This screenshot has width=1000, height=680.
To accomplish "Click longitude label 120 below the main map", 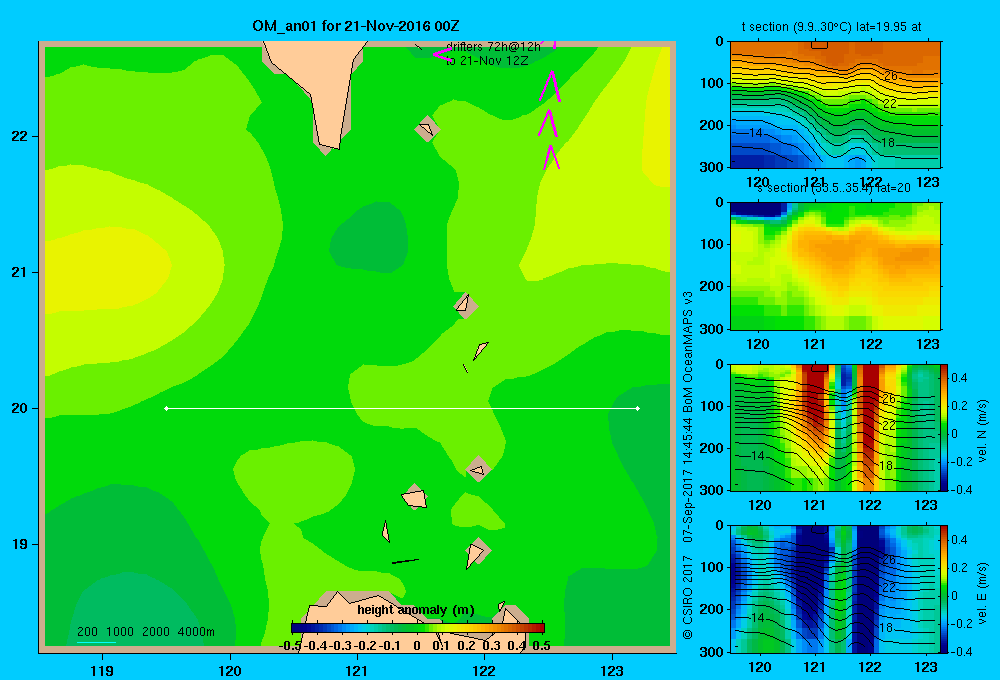I will tap(230, 670).
